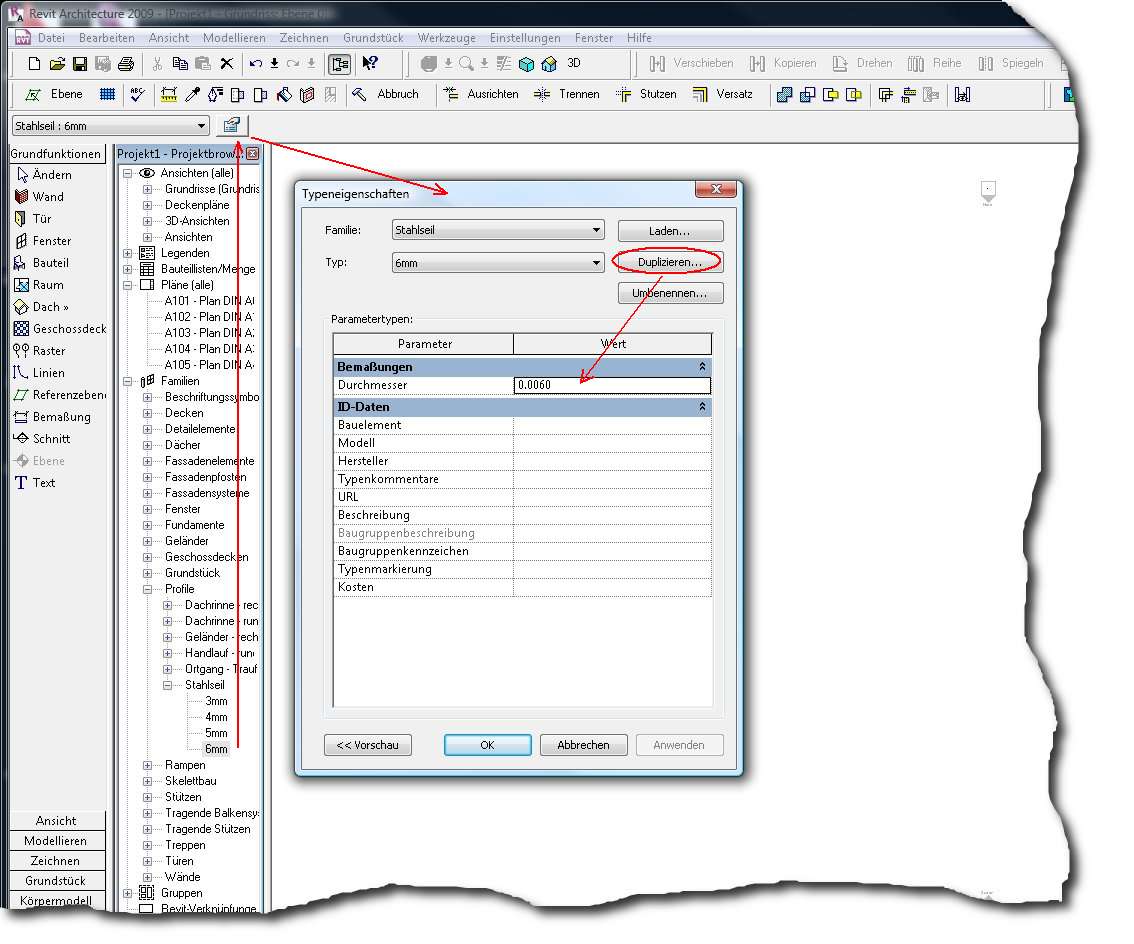Image resolution: width=1134 pixels, height=944 pixels.
Task: Open the Datei menu
Action: 51,38
